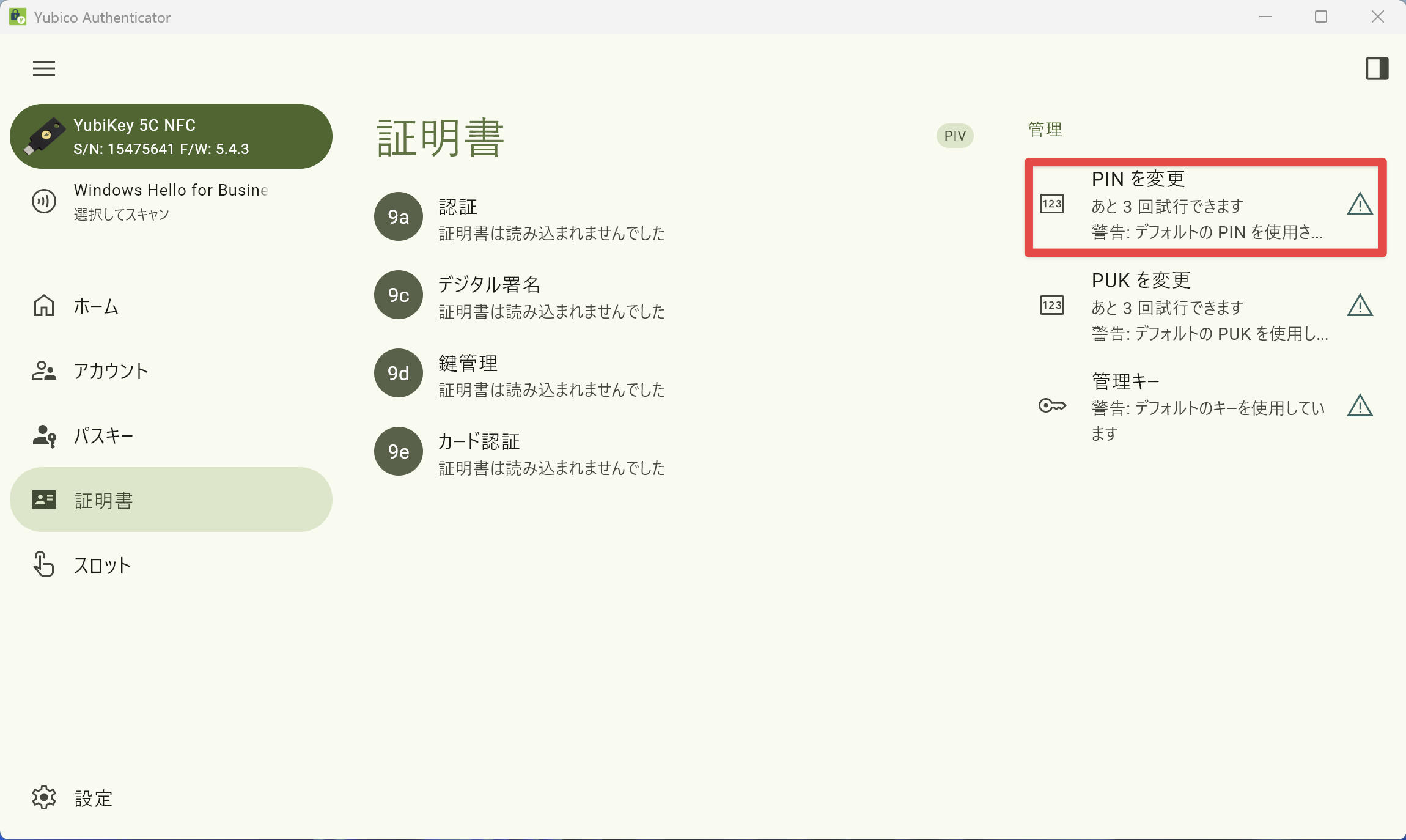The width and height of the screenshot is (1406, 840).
Task: Click the slots touch-hand icon
Action: click(44, 564)
